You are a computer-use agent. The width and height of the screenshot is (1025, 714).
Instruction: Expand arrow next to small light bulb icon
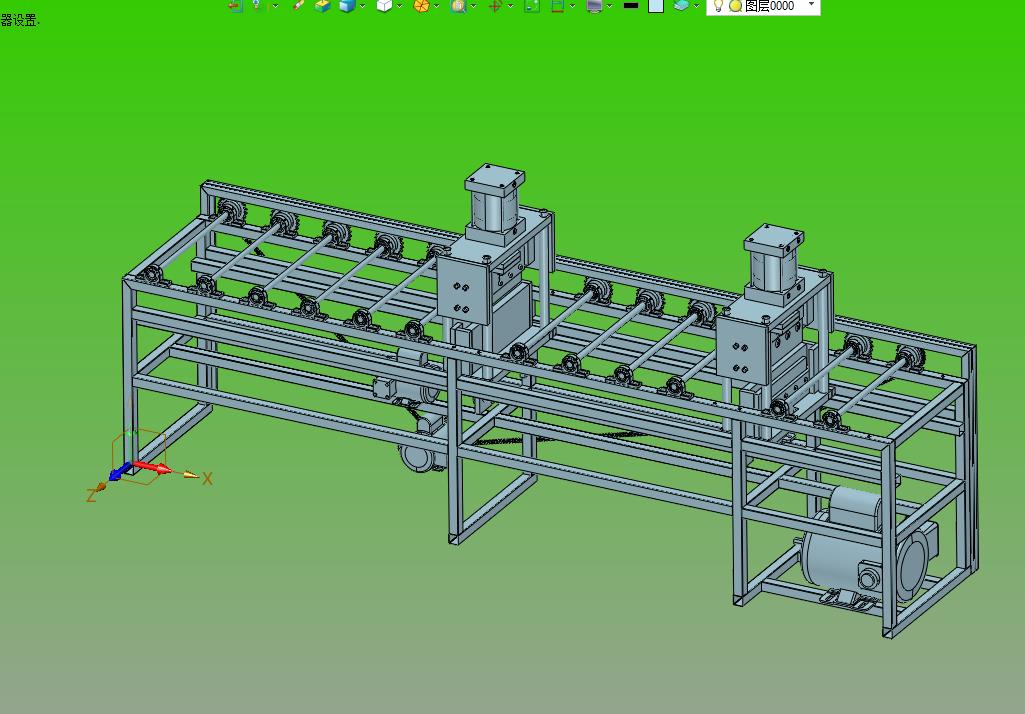tap(275, 5)
